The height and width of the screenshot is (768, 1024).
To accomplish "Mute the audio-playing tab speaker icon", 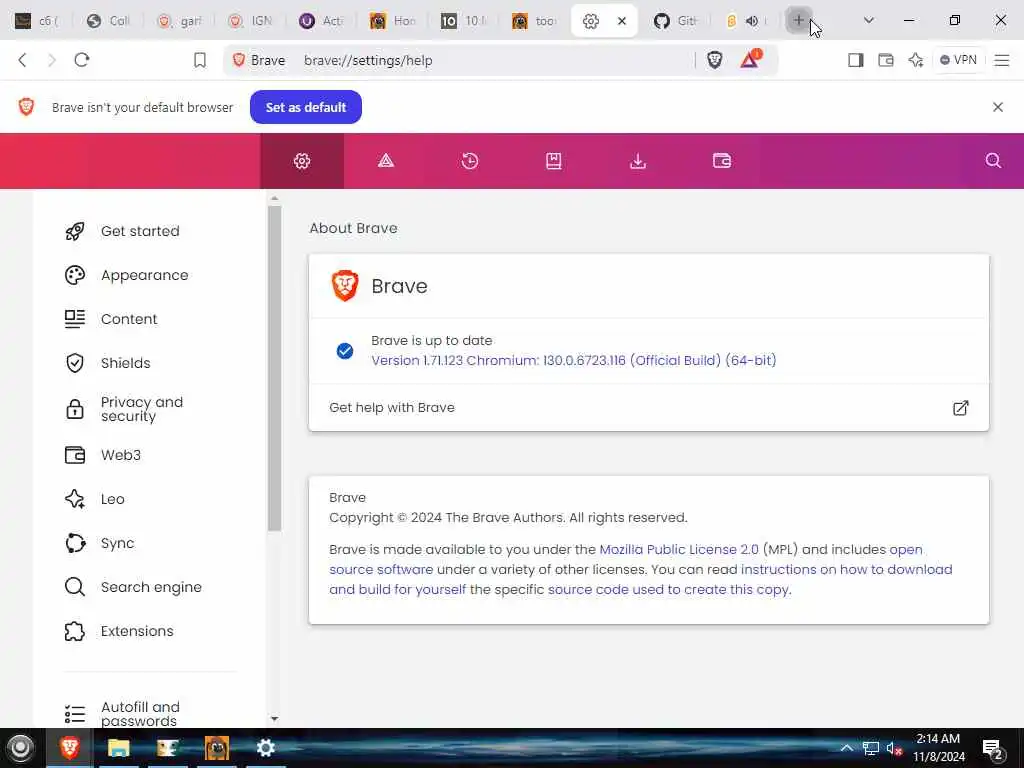I will (x=752, y=21).
